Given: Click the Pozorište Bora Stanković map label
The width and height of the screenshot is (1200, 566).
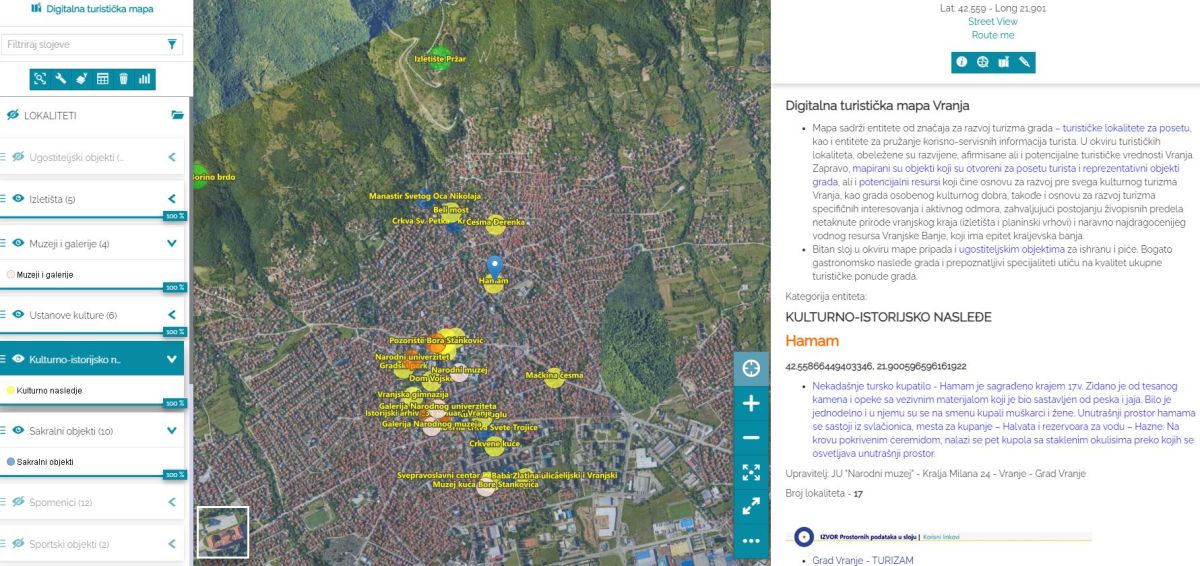Looking at the screenshot, I should click(x=436, y=341).
